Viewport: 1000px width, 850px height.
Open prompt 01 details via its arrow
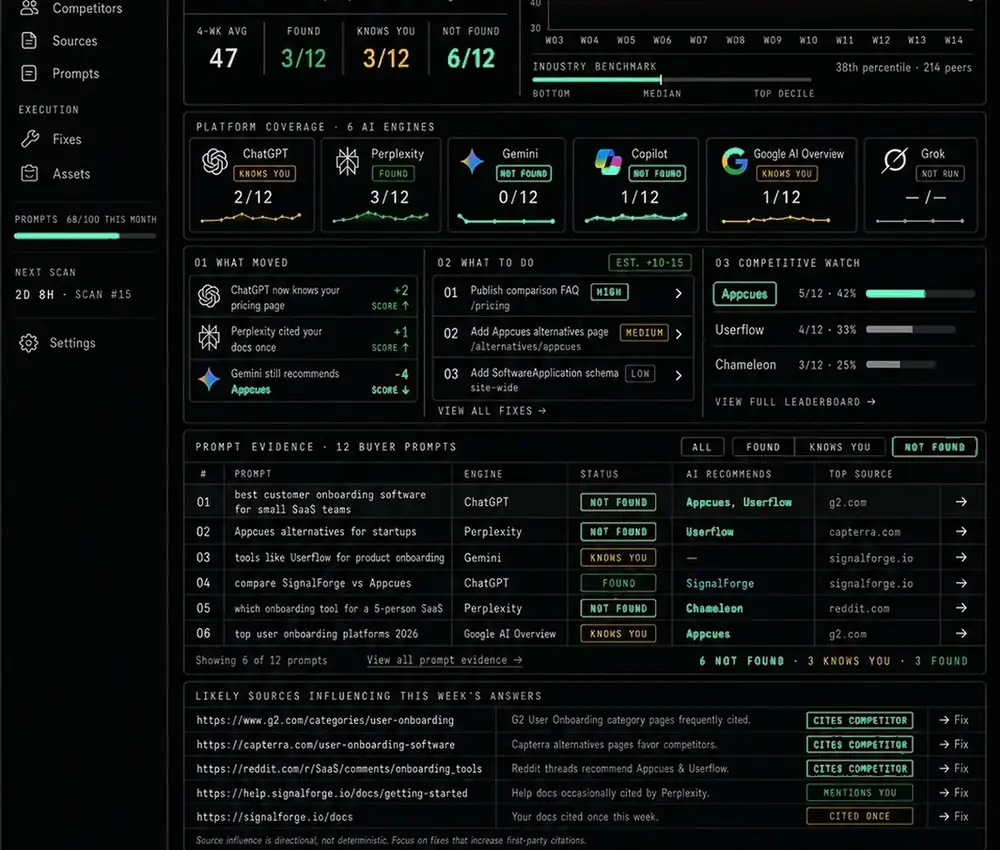pyautogui.click(x=961, y=502)
